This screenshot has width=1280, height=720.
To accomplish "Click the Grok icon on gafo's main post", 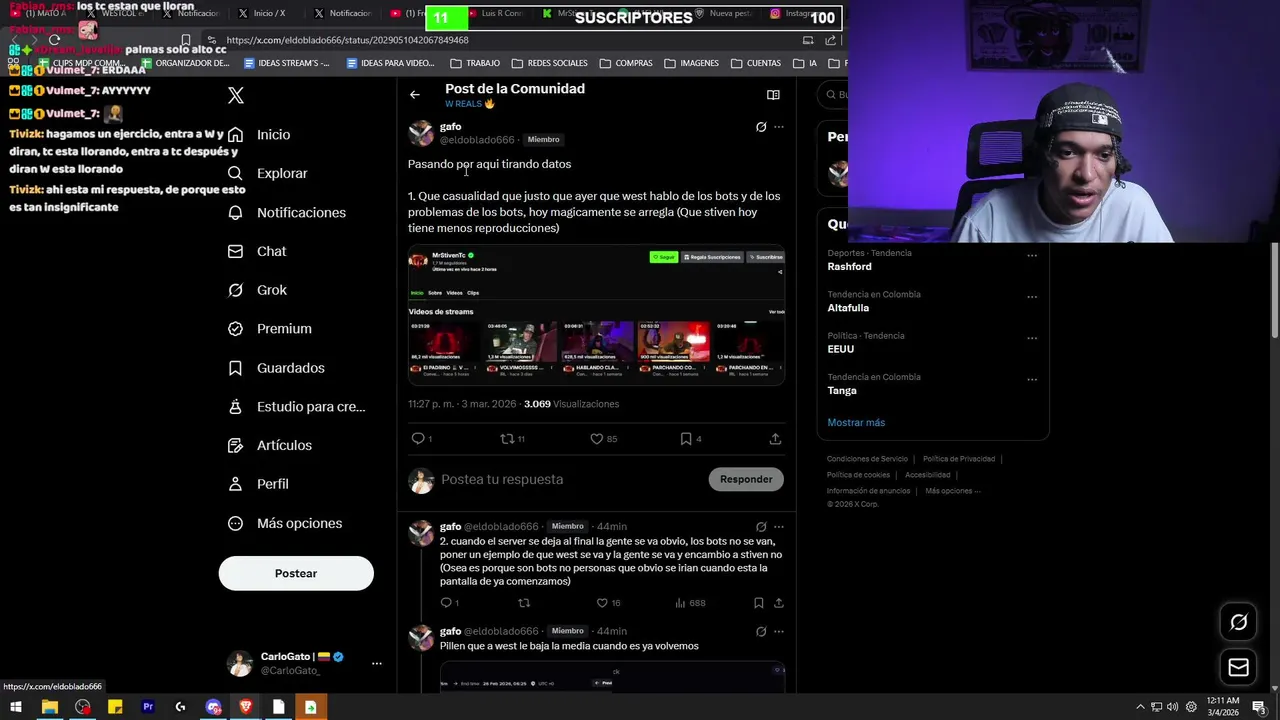I will [x=761, y=127].
